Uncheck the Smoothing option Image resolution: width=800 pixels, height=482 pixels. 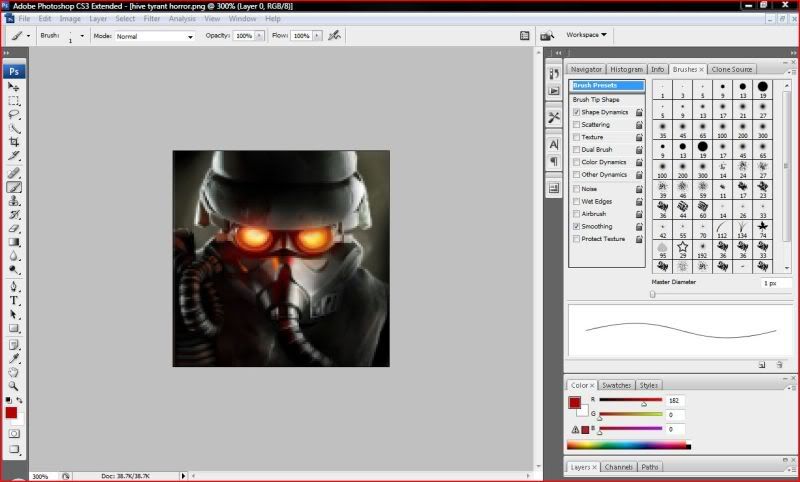[577, 226]
